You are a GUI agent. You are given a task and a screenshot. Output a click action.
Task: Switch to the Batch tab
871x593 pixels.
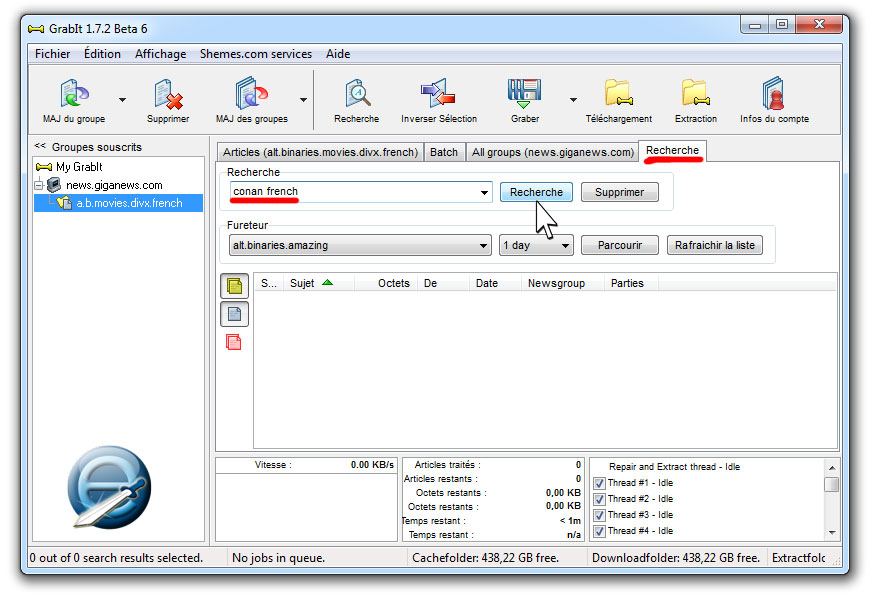tap(444, 152)
